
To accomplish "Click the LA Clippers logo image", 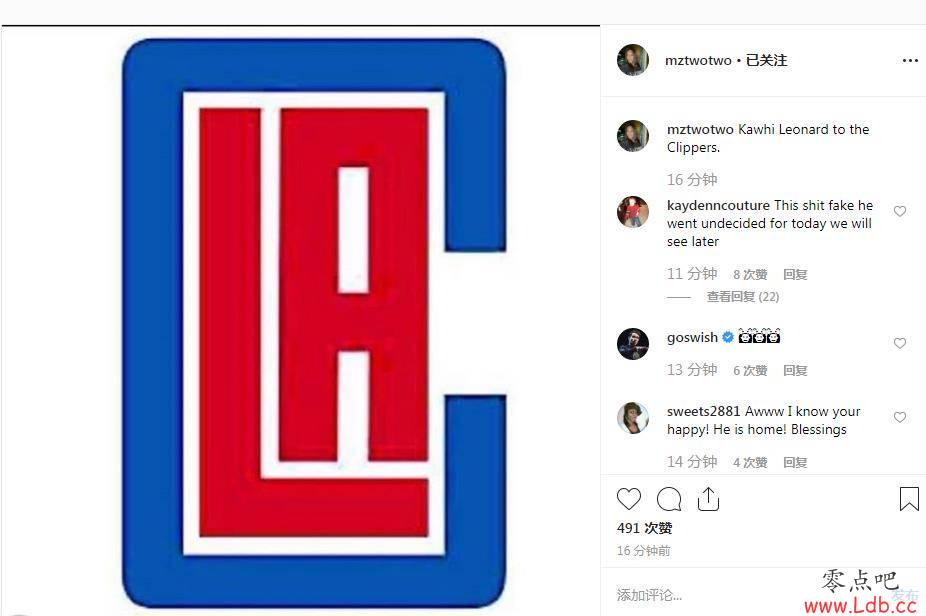I will (x=314, y=322).
